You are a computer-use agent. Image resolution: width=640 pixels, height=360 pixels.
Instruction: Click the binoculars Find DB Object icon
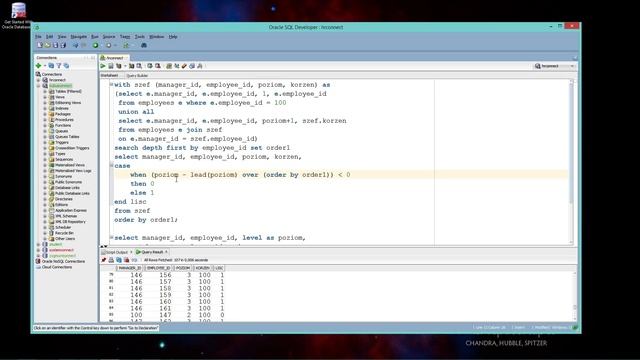point(144,45)
